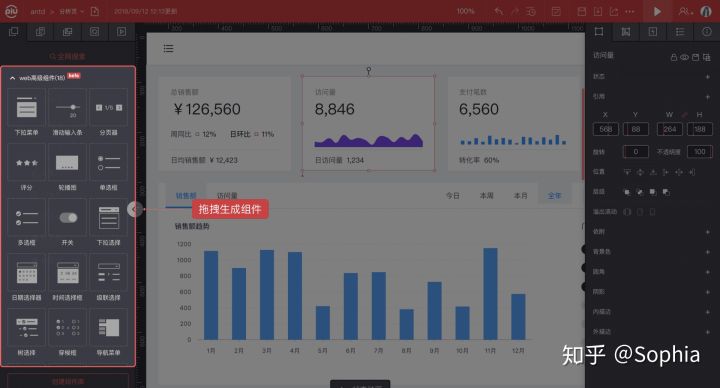This screenshot has height=388, width=720.
Task: Toggle the eye visibility icon for 访问量
Action: tap(684, 57)
